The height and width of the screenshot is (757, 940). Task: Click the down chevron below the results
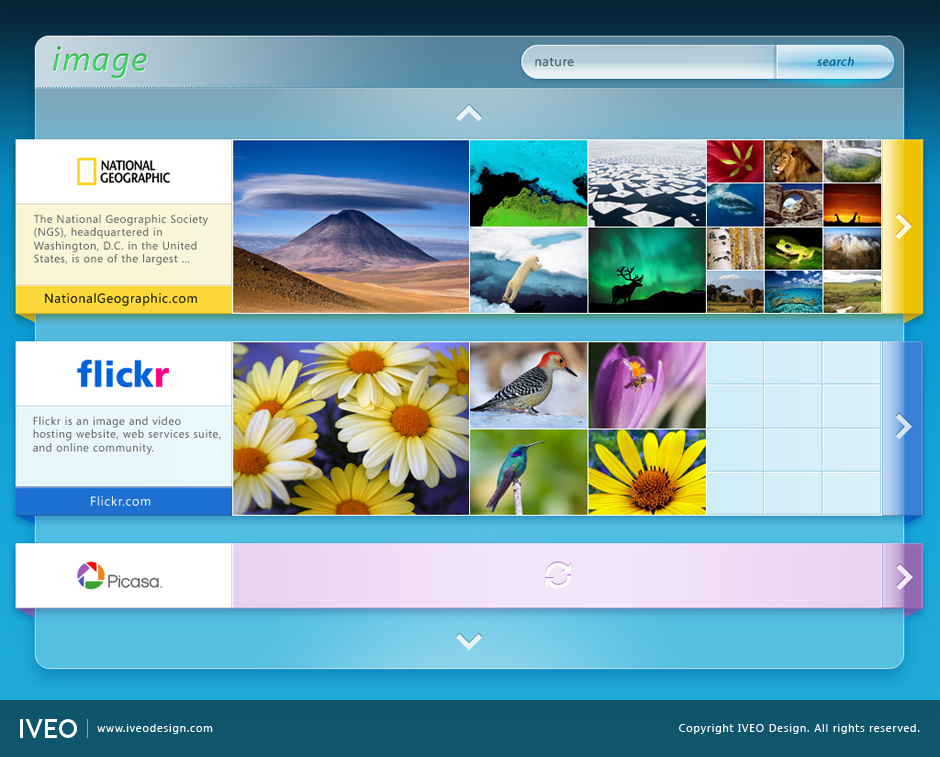click(469, 641)
